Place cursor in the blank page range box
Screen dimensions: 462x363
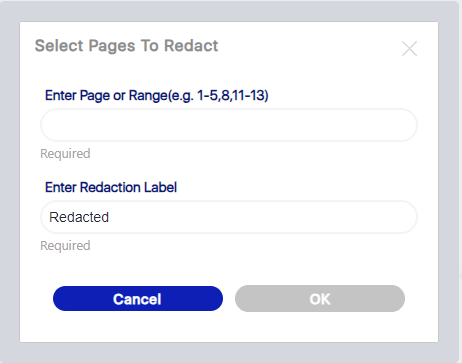tap(229, 125)
